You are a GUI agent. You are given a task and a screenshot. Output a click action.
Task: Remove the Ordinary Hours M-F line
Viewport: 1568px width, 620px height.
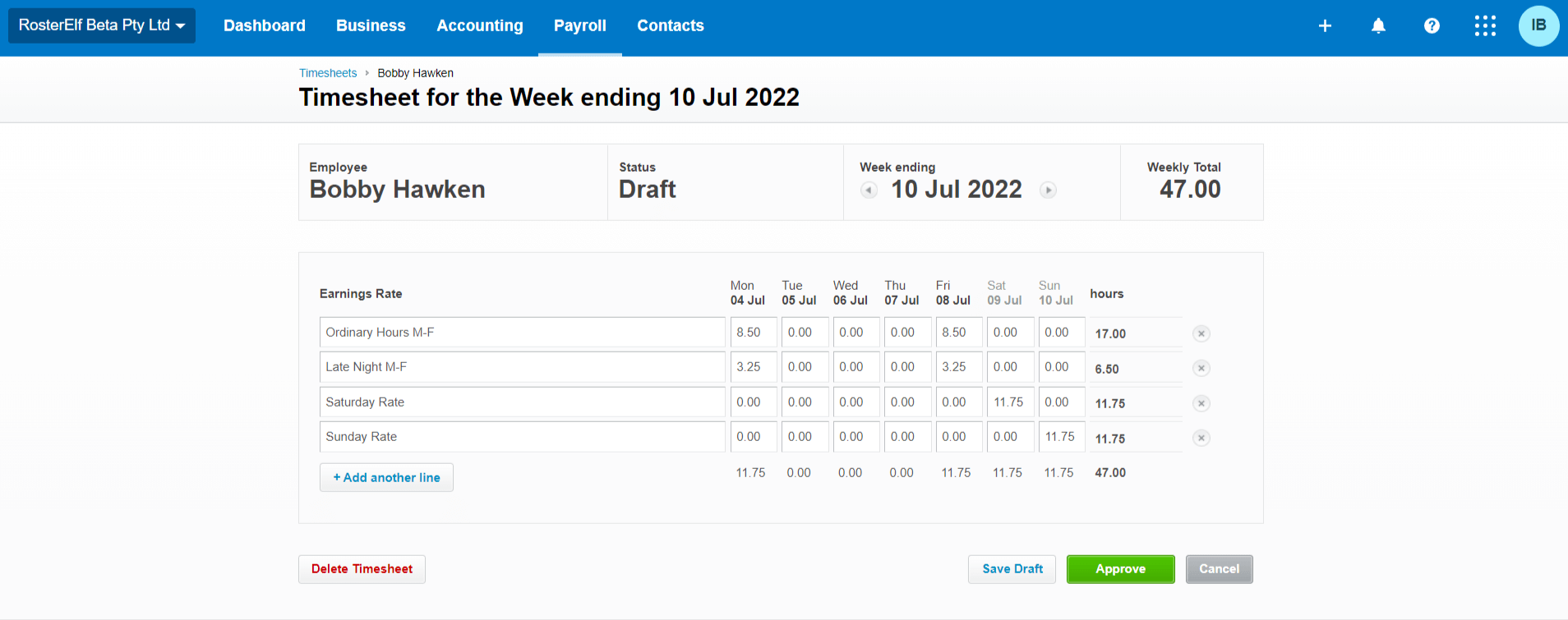(1201, 333)
